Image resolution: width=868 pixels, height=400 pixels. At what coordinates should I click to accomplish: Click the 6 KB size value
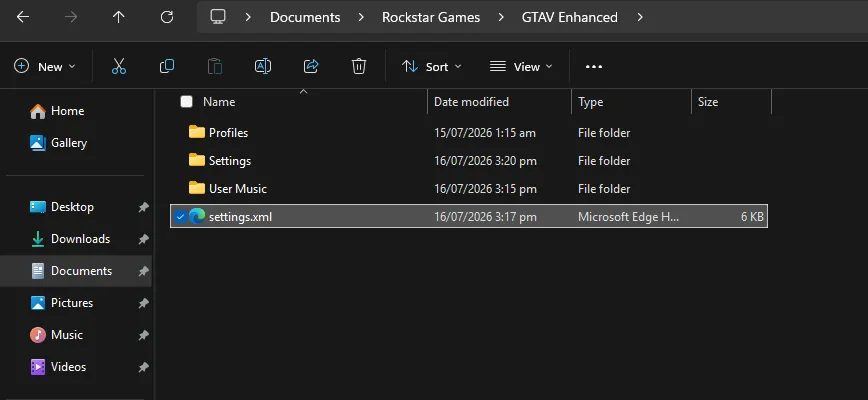click(752, 217)
